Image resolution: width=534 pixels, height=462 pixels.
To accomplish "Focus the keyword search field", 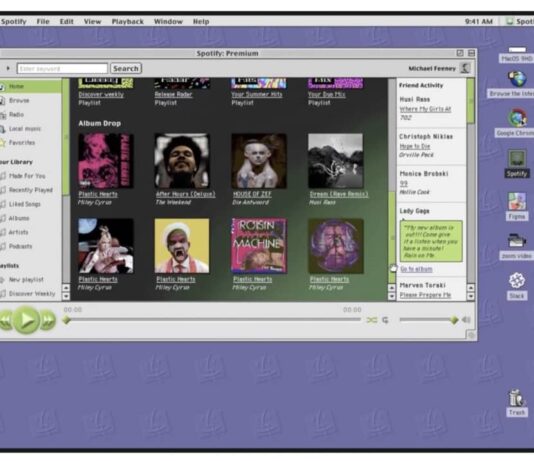I will point(62,68).
